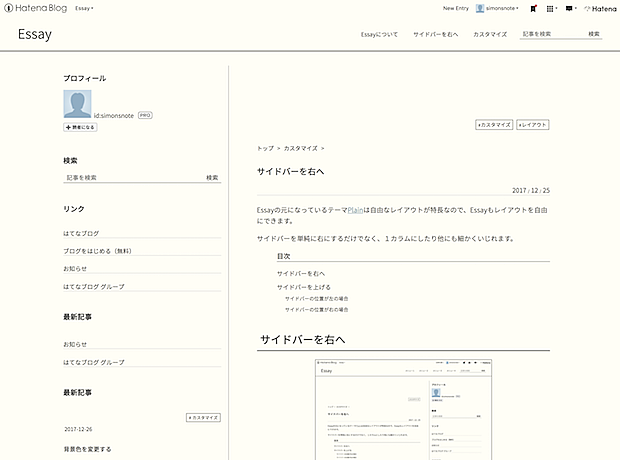Click the 読者になる subscribe button
The width and height of the screenshot is (620, 460).
pyautogui.click(x=80, y=128)
